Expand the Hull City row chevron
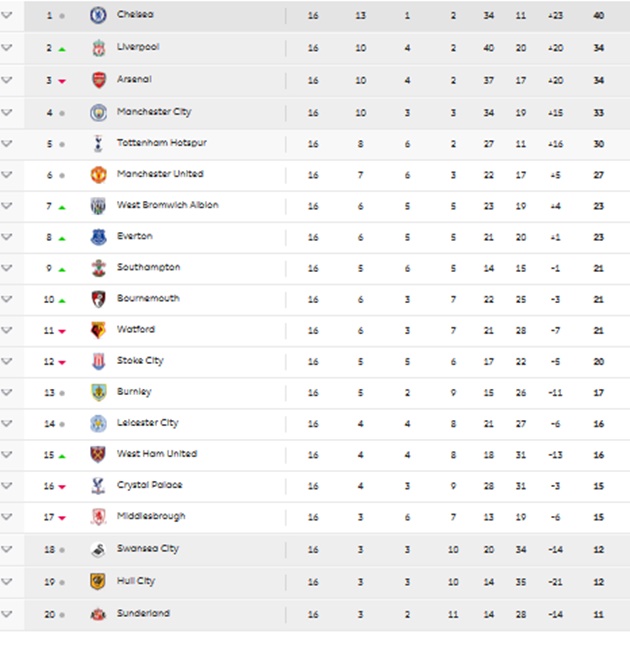 tap(8, 581)
